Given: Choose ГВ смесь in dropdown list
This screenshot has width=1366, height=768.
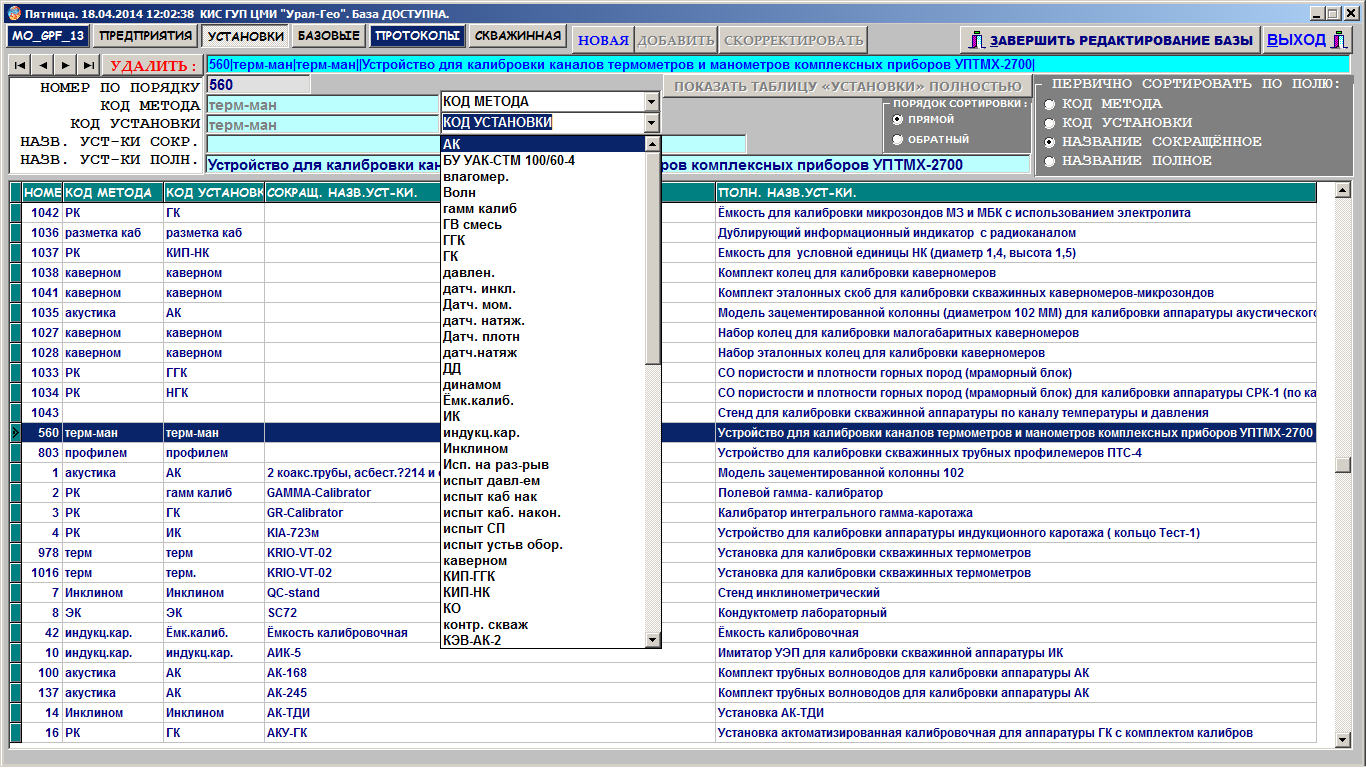Looking at the screenshot, I should (543, 225).
